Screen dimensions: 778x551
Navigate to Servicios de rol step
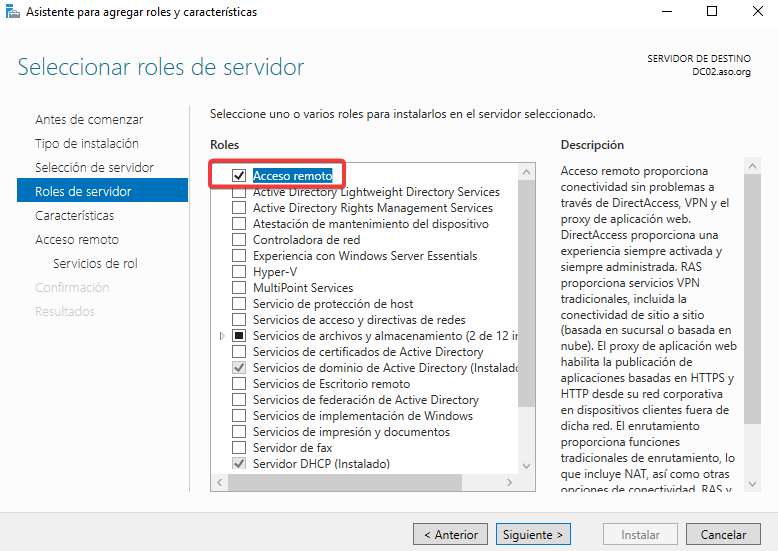(x=95, y=263)
